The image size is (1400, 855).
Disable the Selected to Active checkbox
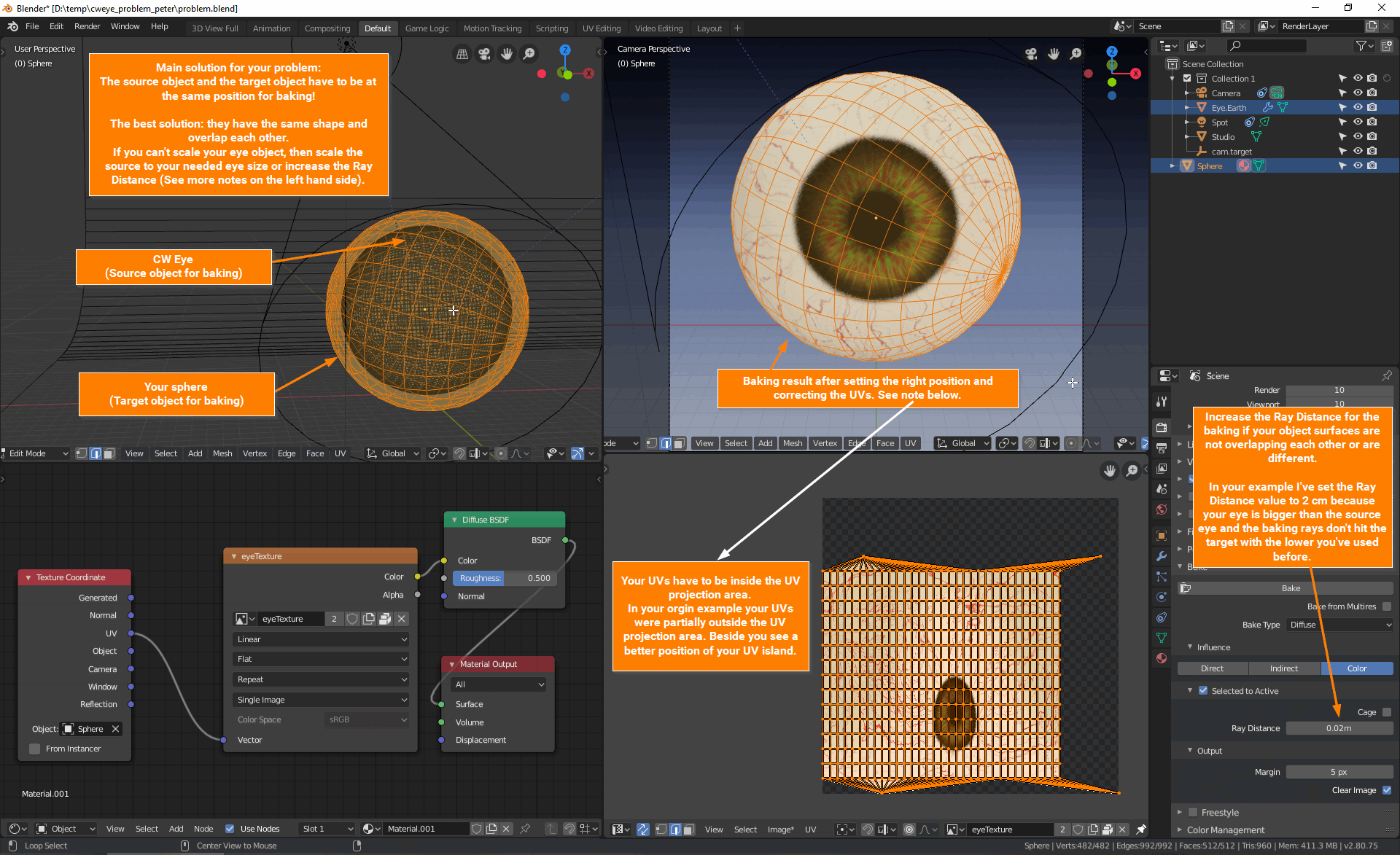coord(1203,691)
